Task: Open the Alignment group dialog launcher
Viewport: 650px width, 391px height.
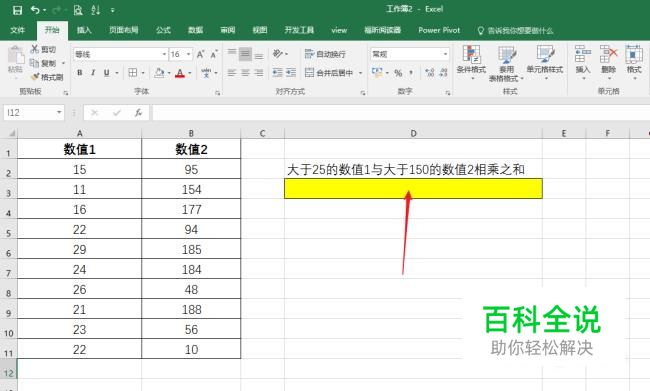Action: 363,93
